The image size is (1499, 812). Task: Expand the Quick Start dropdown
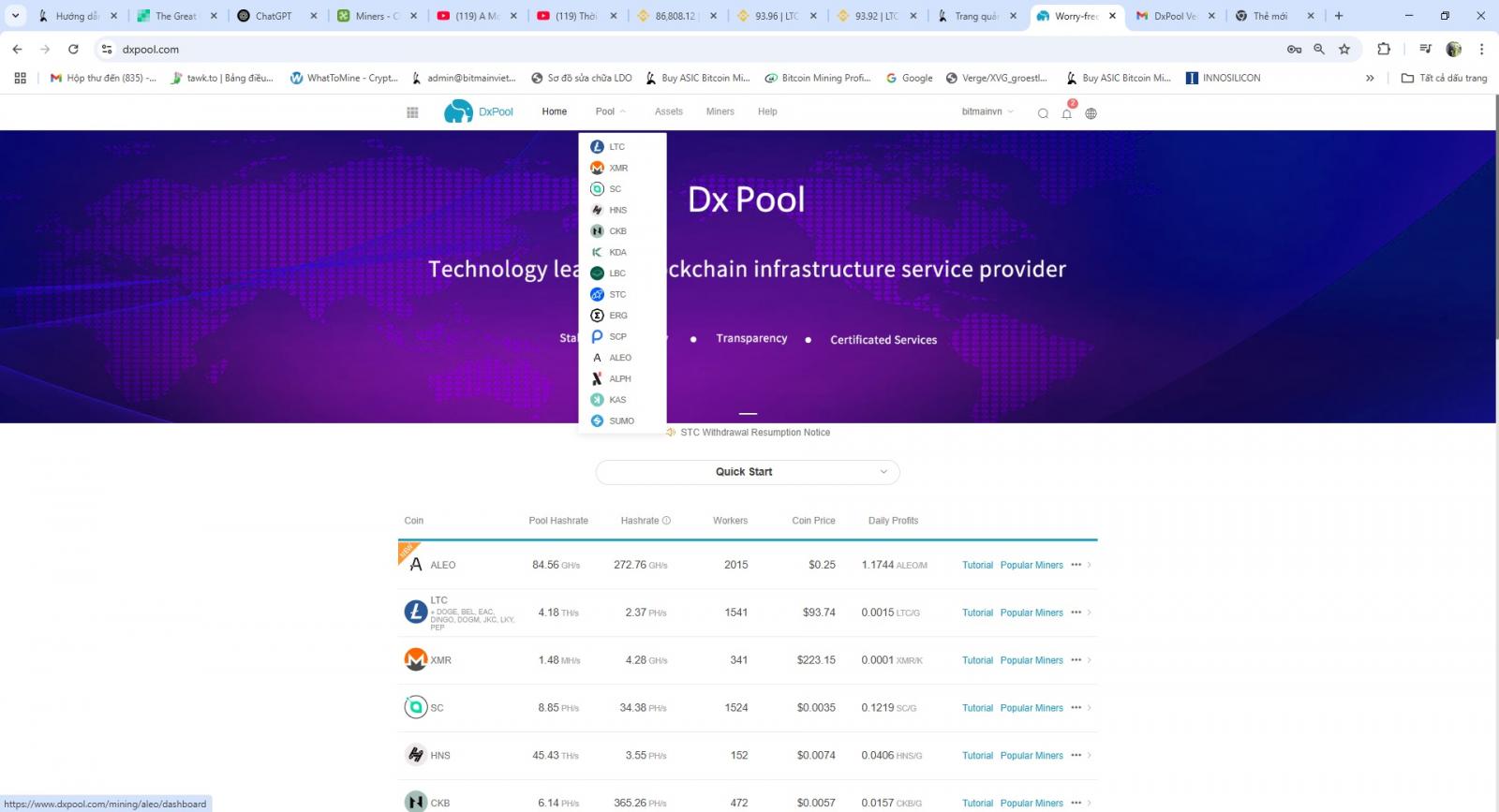[748, 472]
